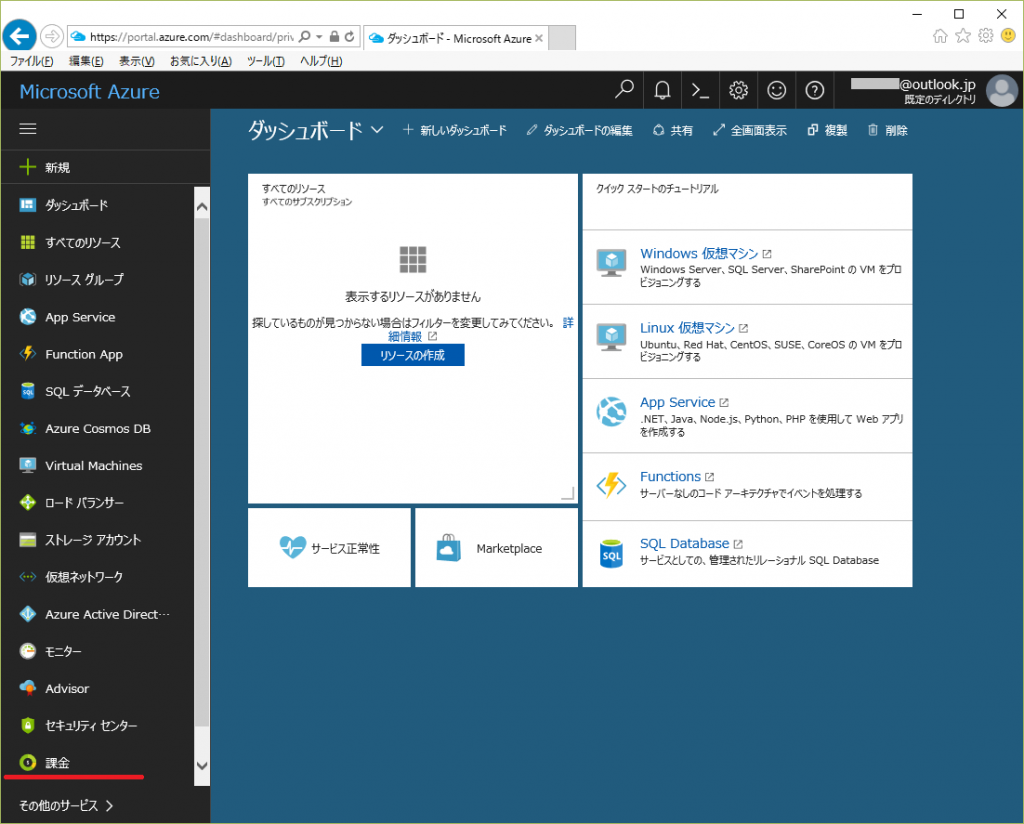Toggle the hamburger sidebar menu

[x=27, y=129]
